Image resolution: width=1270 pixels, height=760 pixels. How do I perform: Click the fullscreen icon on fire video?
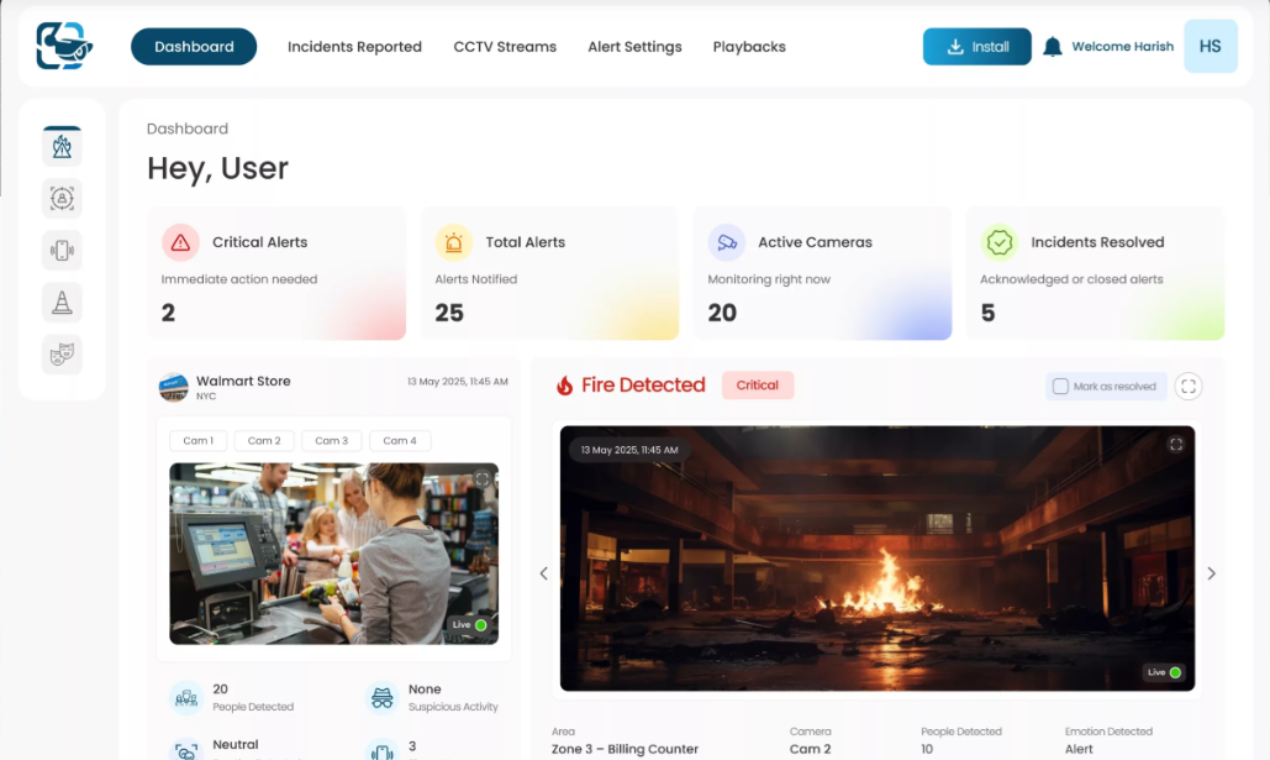click(1176, 444)
